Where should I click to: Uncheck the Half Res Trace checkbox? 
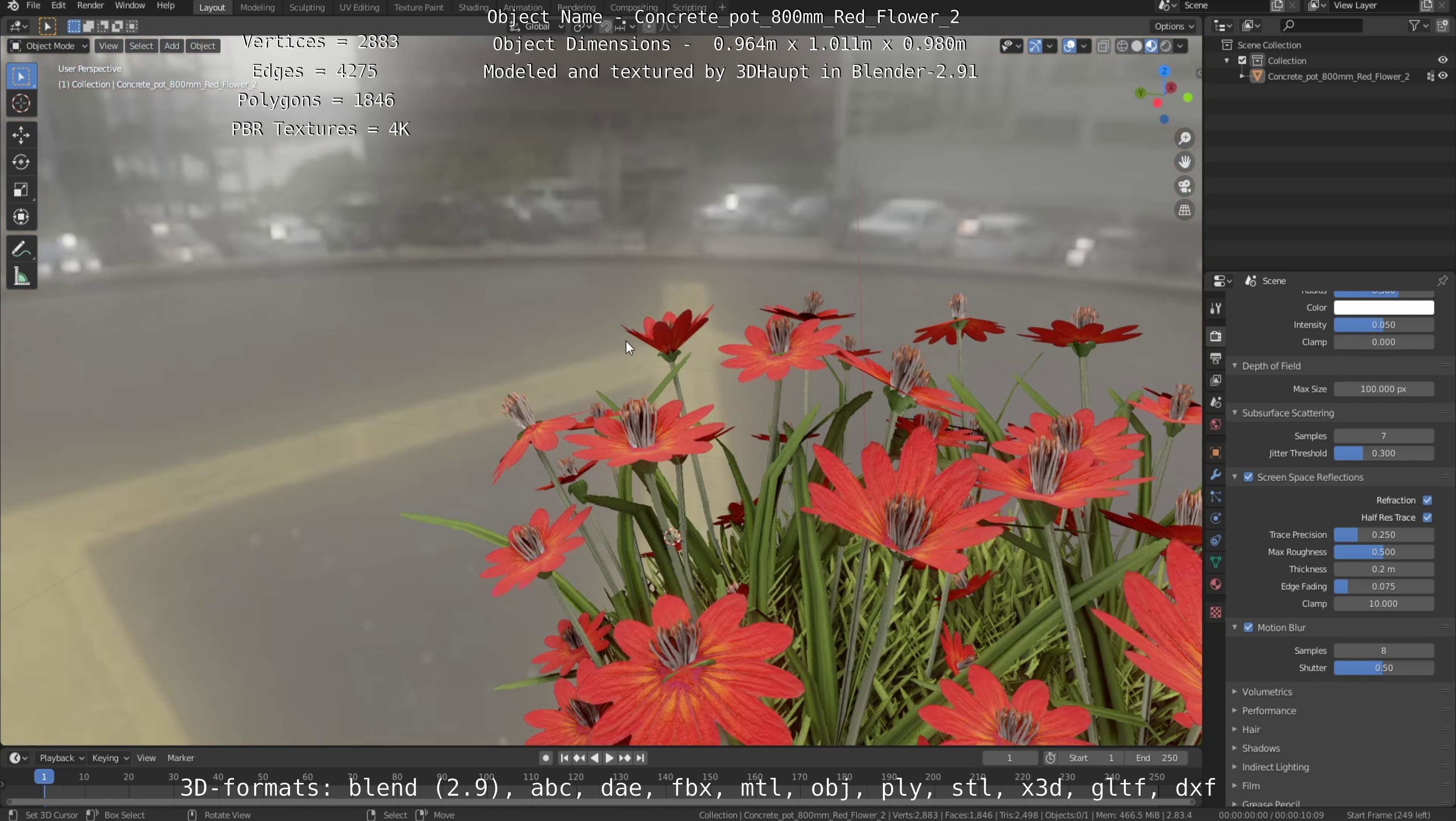point(1427,518)
